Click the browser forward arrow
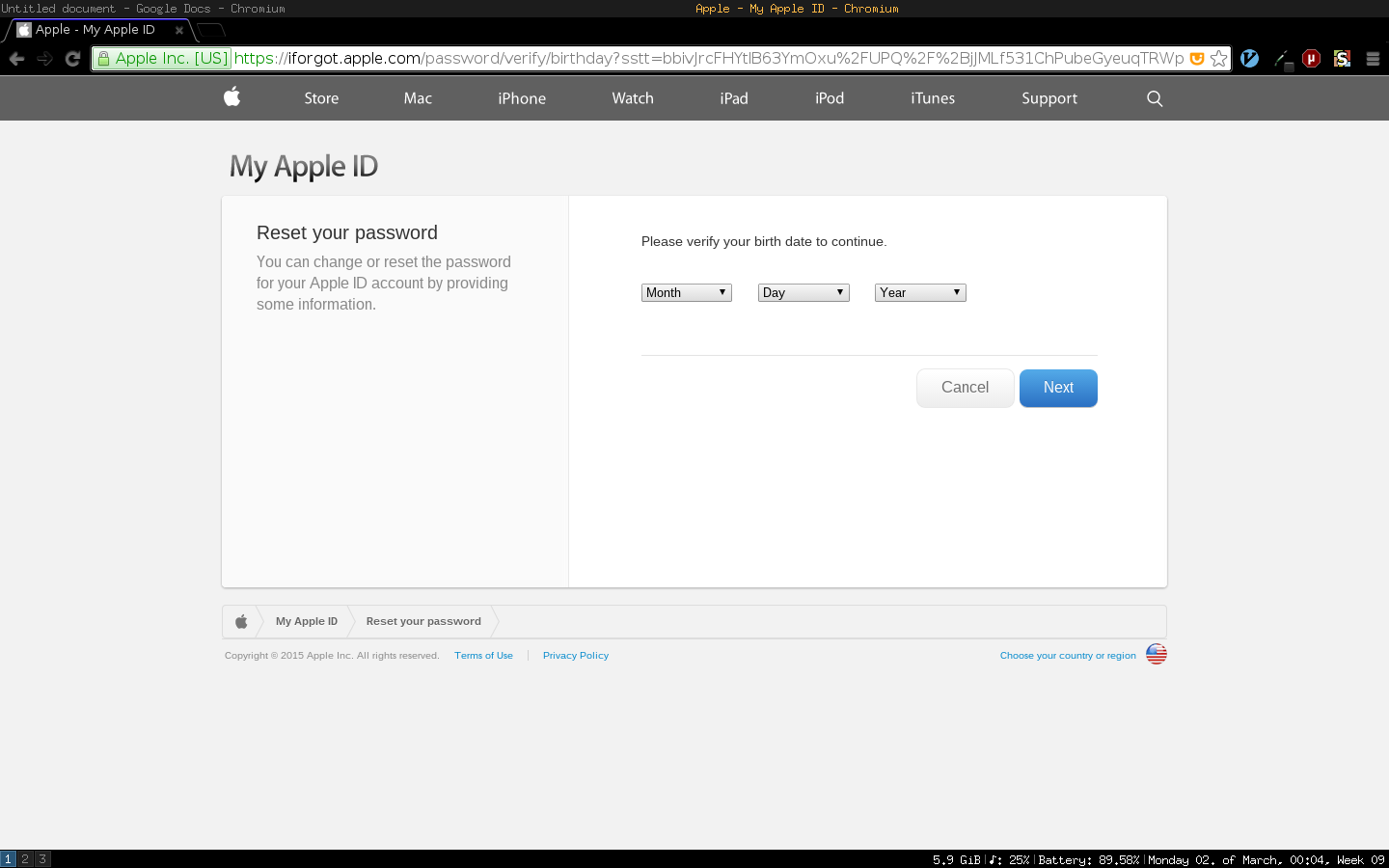The image size is (1389, 868). [x=44, y=59]
